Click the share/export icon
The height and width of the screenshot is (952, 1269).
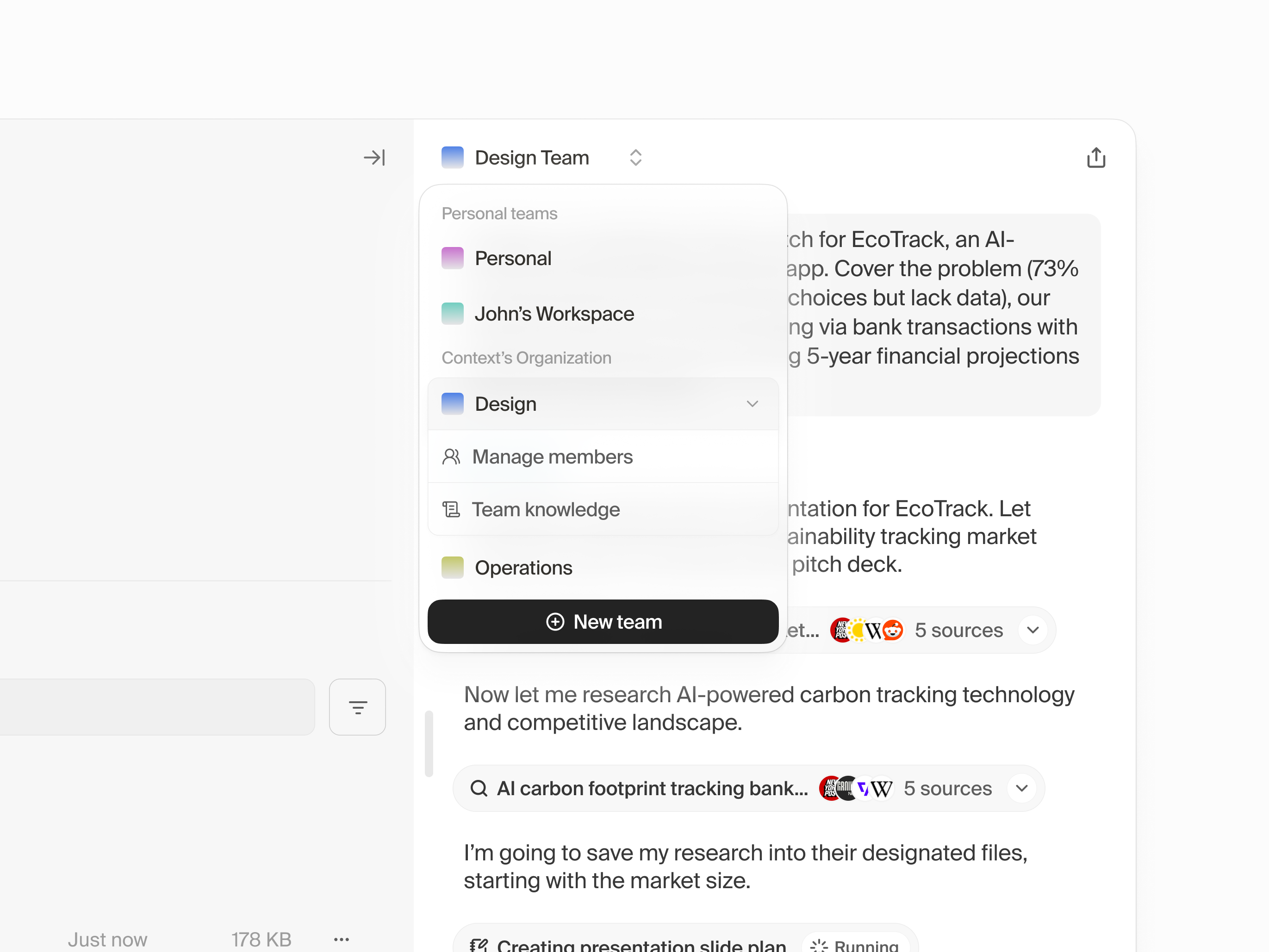click(x=1096, y=158)
